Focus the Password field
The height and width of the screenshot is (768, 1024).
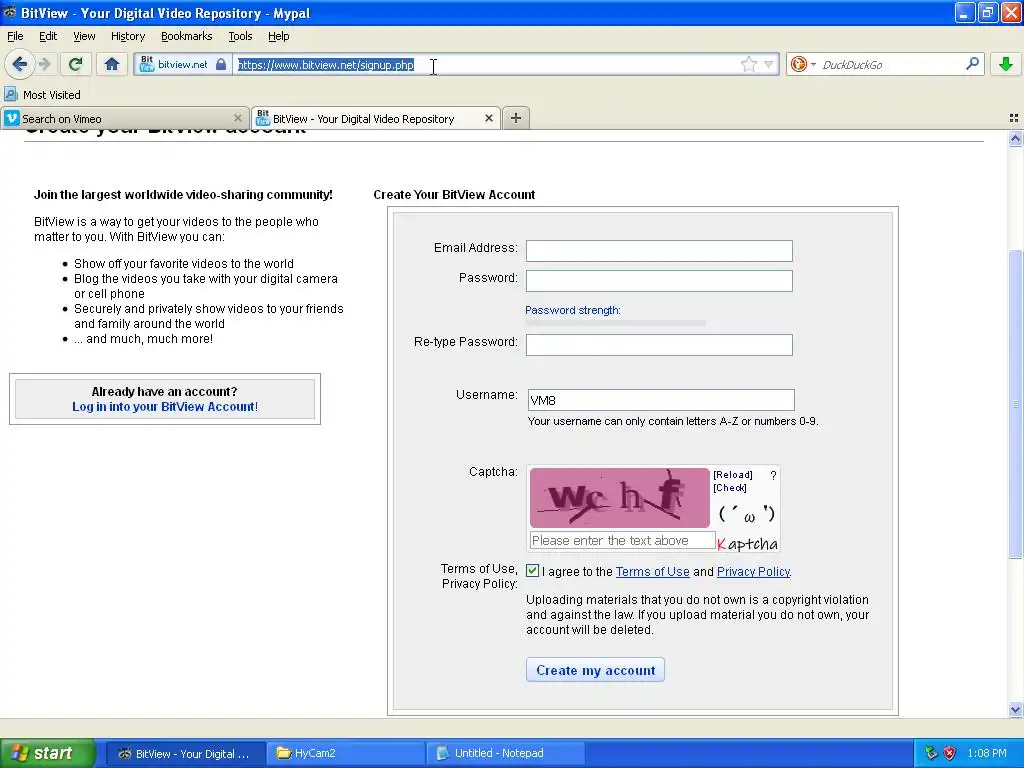point(659,281)
